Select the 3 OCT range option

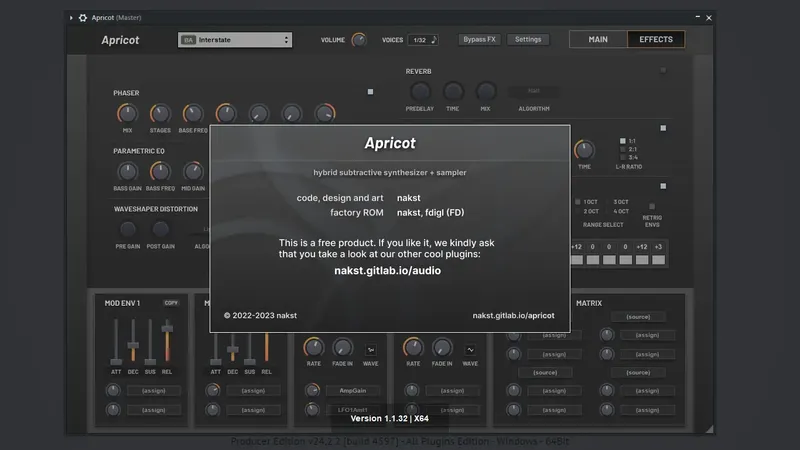608,202
